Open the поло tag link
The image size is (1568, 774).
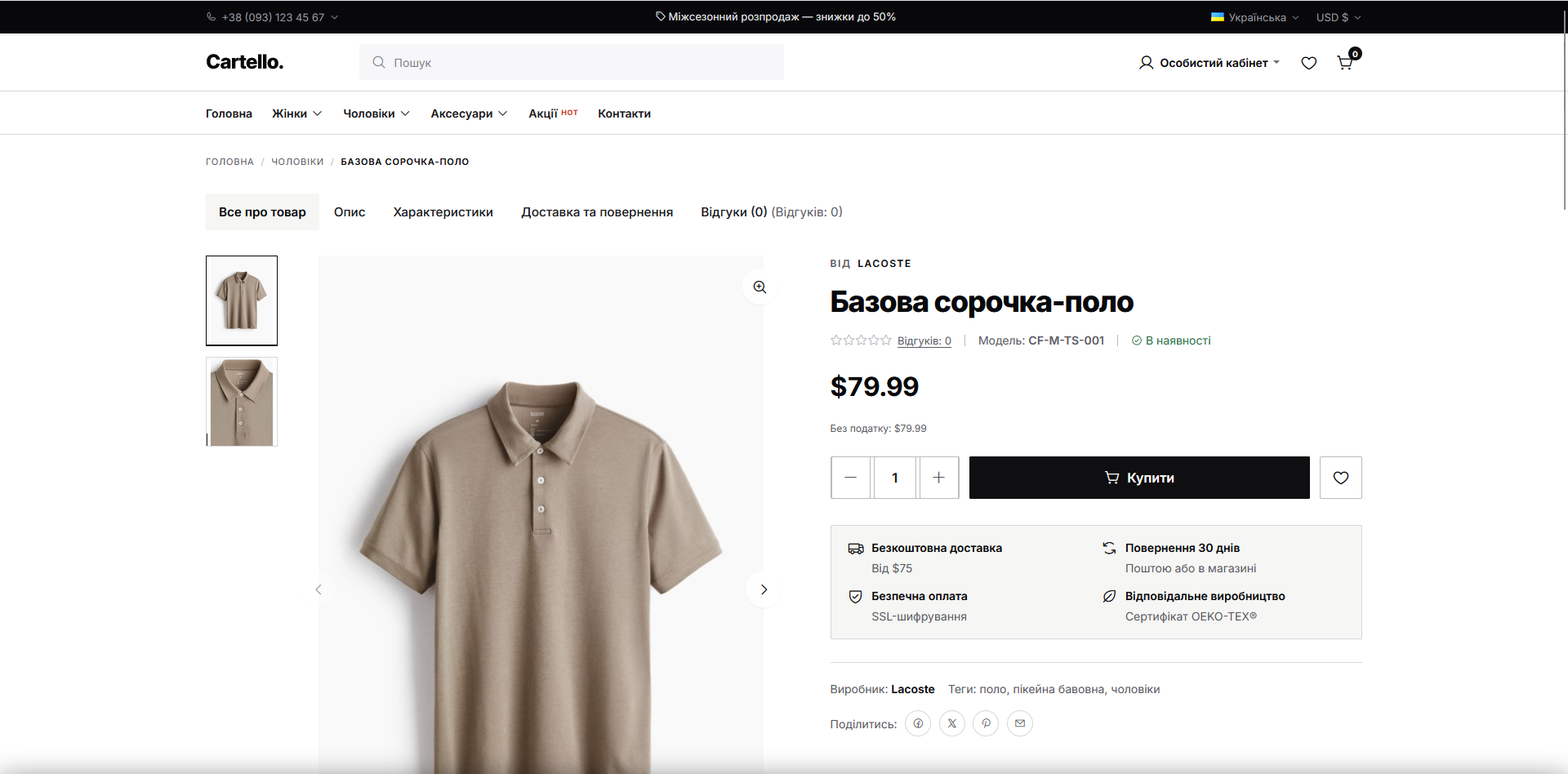coord(993,689)
